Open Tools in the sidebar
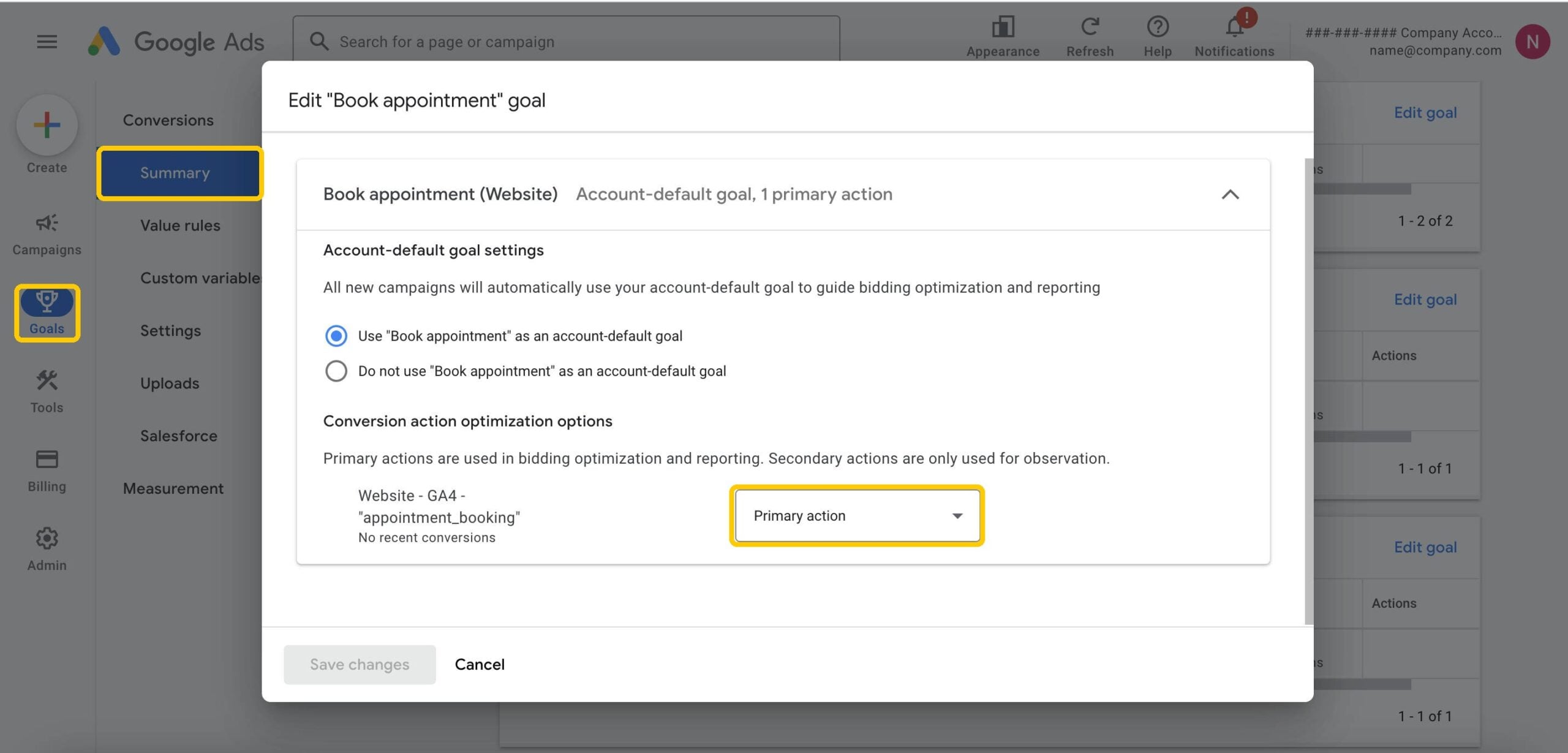 pyautogui.click(x=47, y=392)
